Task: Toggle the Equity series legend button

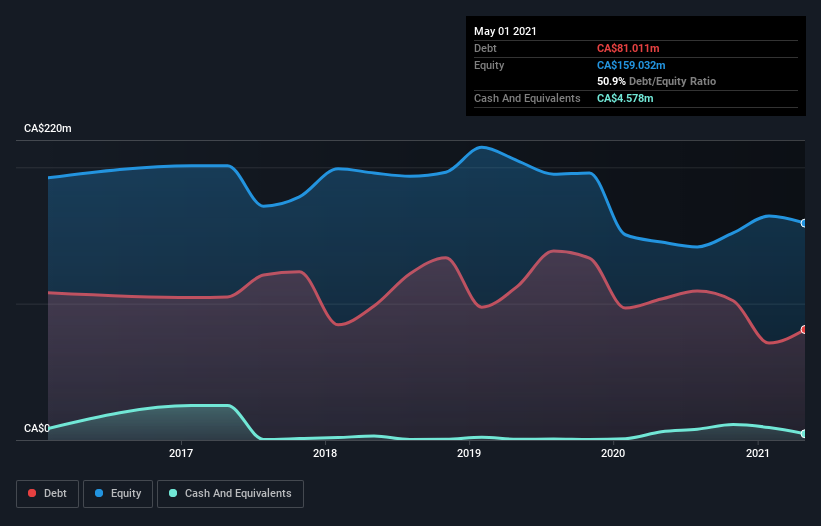Action: coord(118,494)
